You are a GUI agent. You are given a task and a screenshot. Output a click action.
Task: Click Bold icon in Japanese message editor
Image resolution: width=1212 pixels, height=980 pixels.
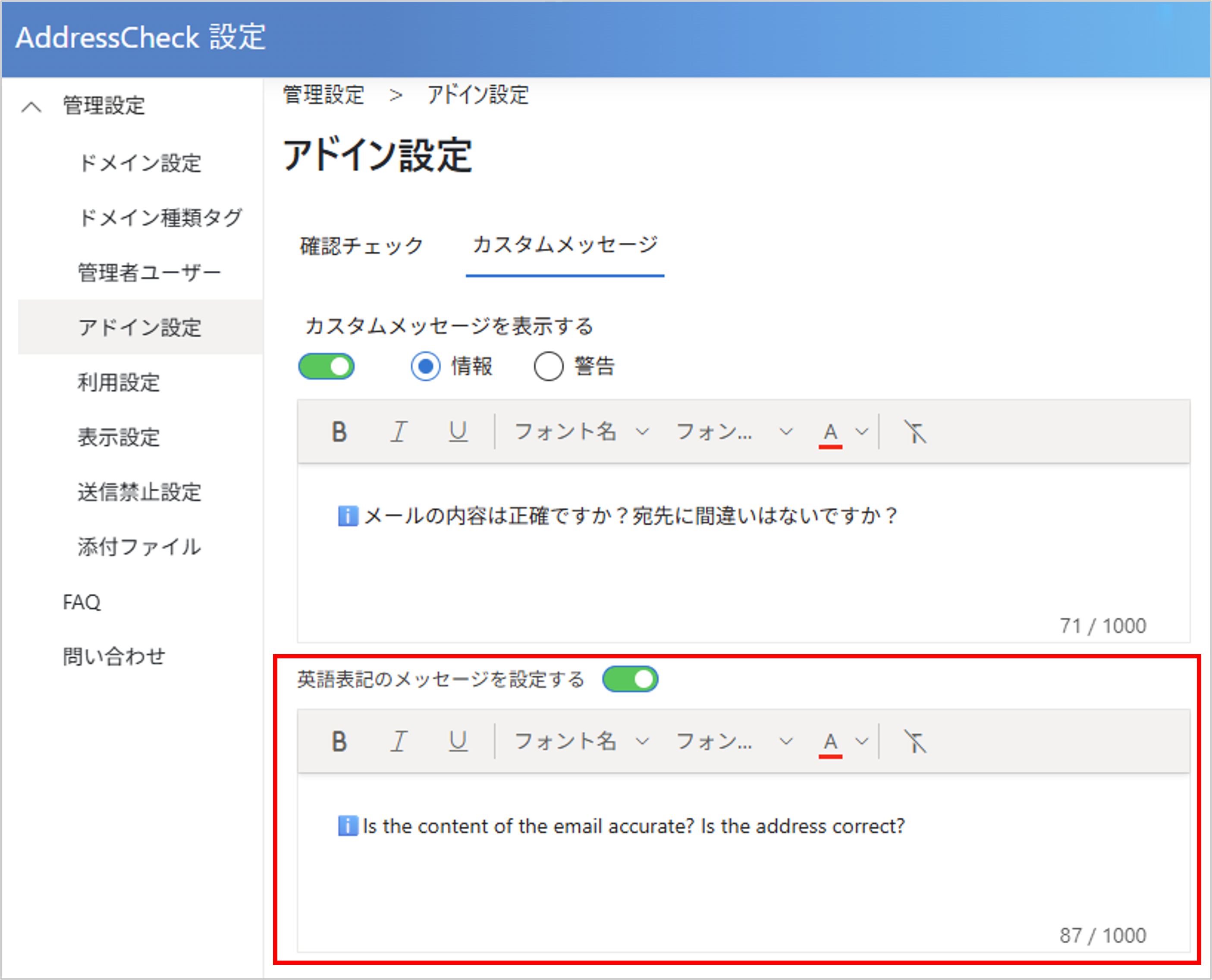339,432
